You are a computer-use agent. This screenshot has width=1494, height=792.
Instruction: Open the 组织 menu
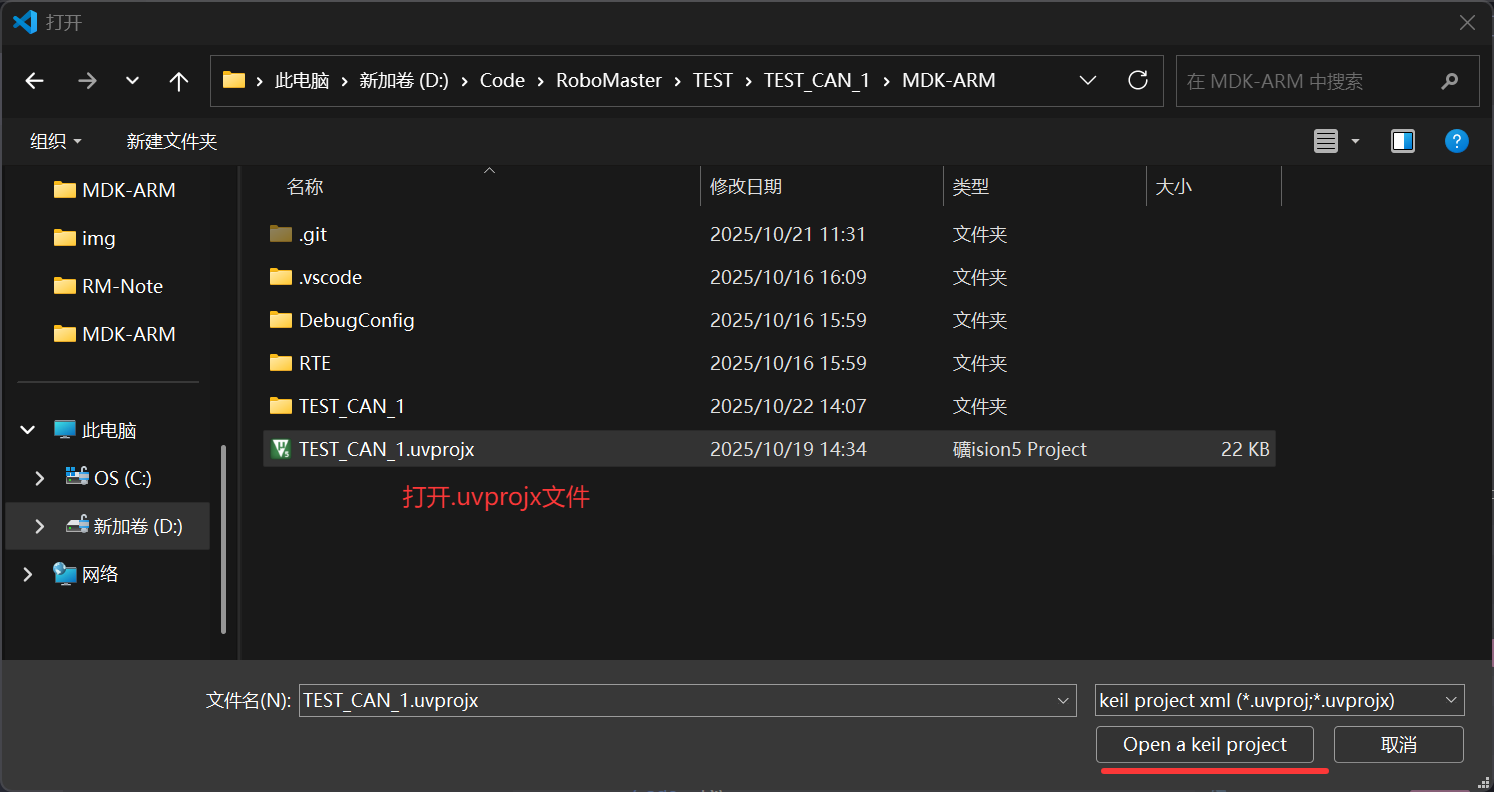(x=56, y=141)
